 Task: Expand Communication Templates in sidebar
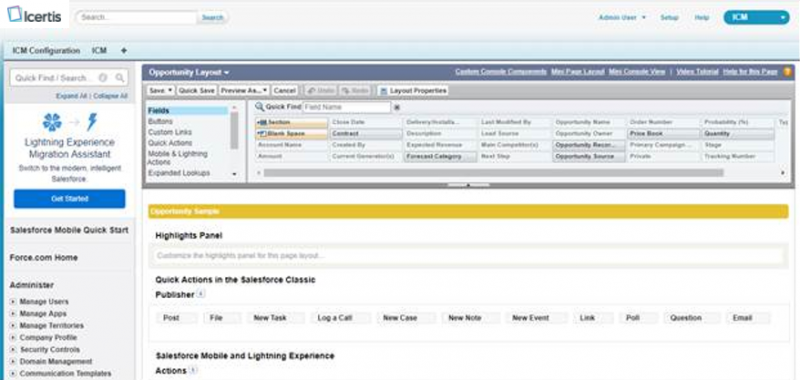(x=13, y=373)
